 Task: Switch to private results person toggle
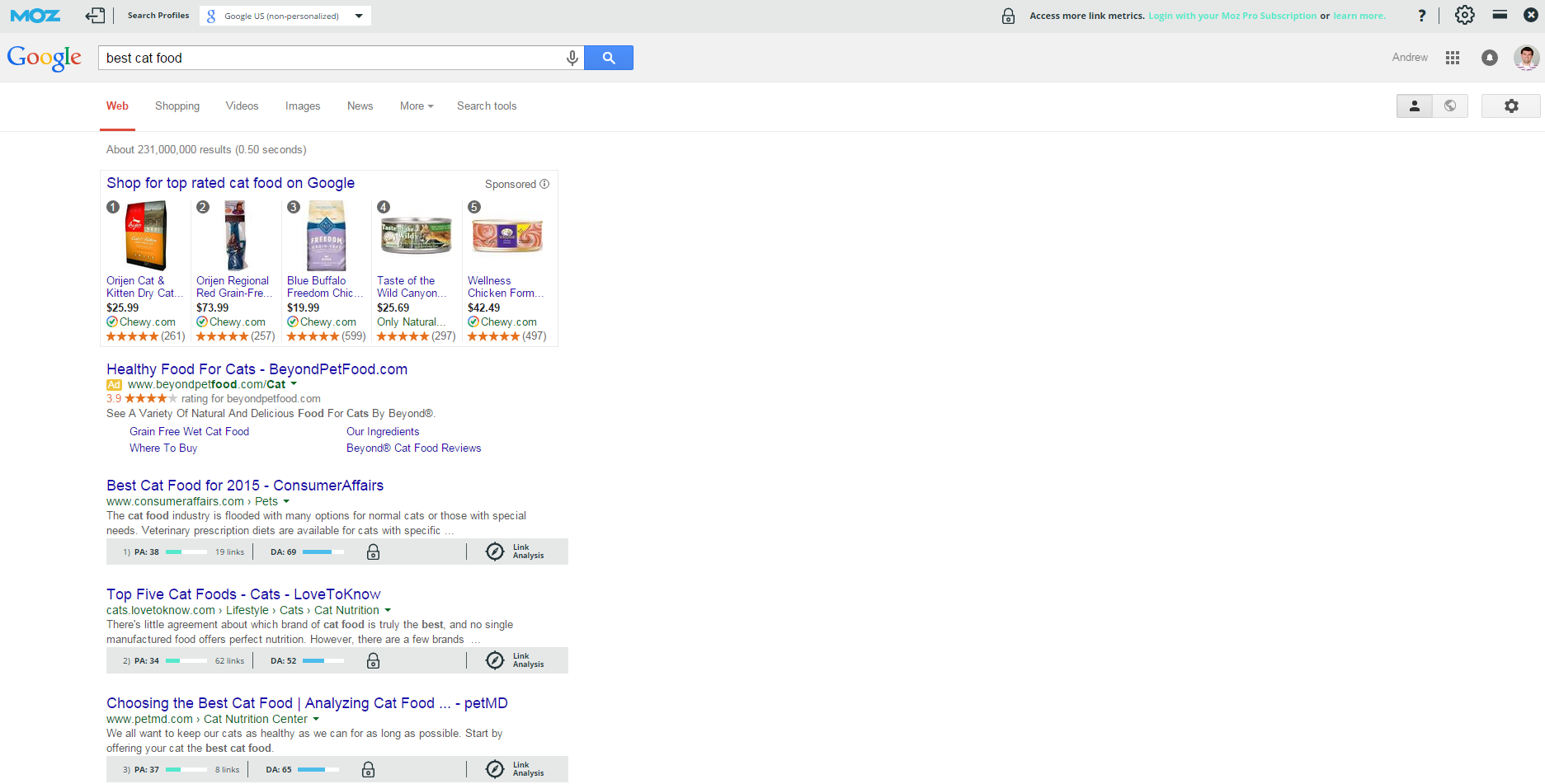click(1414, 106)
